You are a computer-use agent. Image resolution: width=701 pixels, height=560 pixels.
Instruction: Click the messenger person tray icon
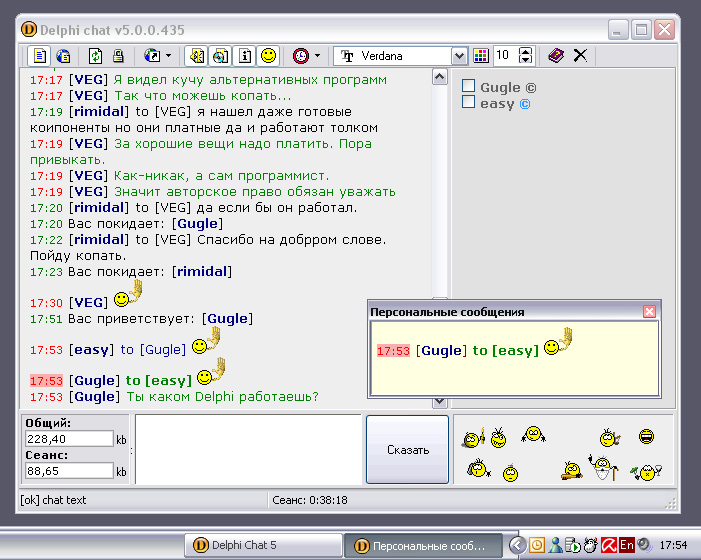[x=555, y=545]
